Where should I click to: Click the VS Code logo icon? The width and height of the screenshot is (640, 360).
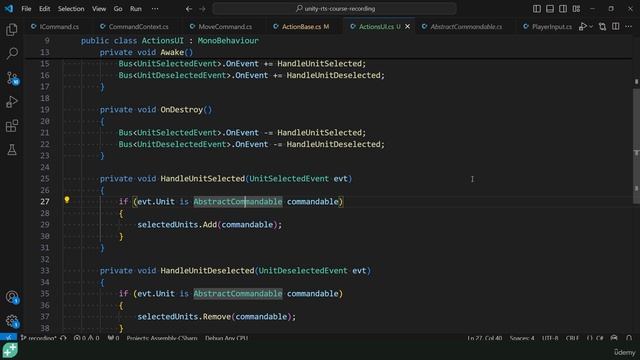coord(9,9)
